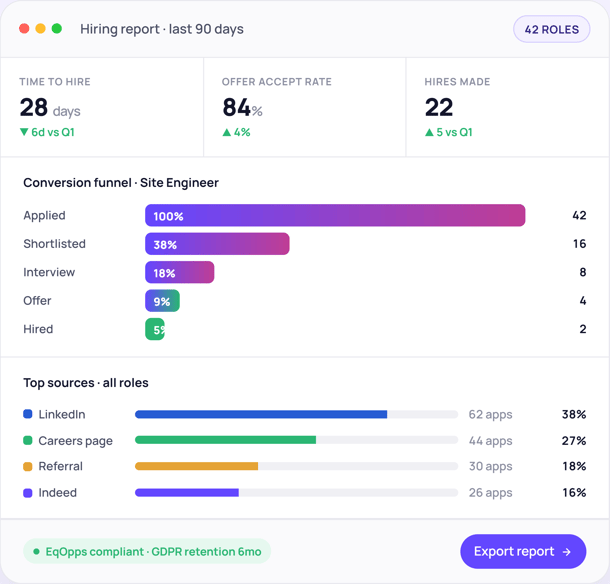Click the Interview count 8
Image resolution: width=610 pixels, height=584 pixels.
tap(583, 272)
